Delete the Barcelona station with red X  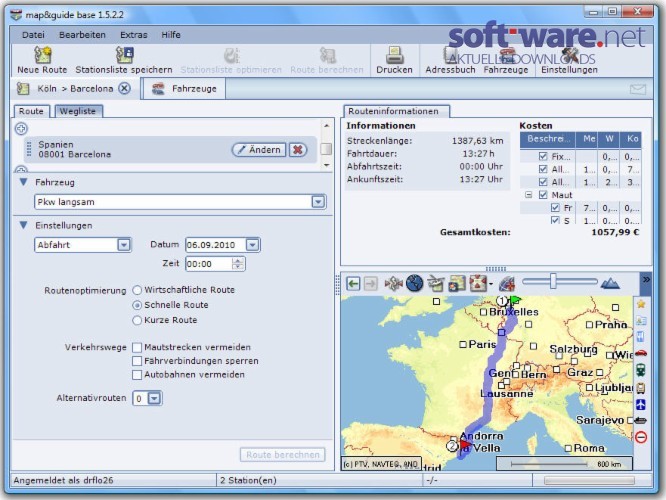click(x=298, y=150)
